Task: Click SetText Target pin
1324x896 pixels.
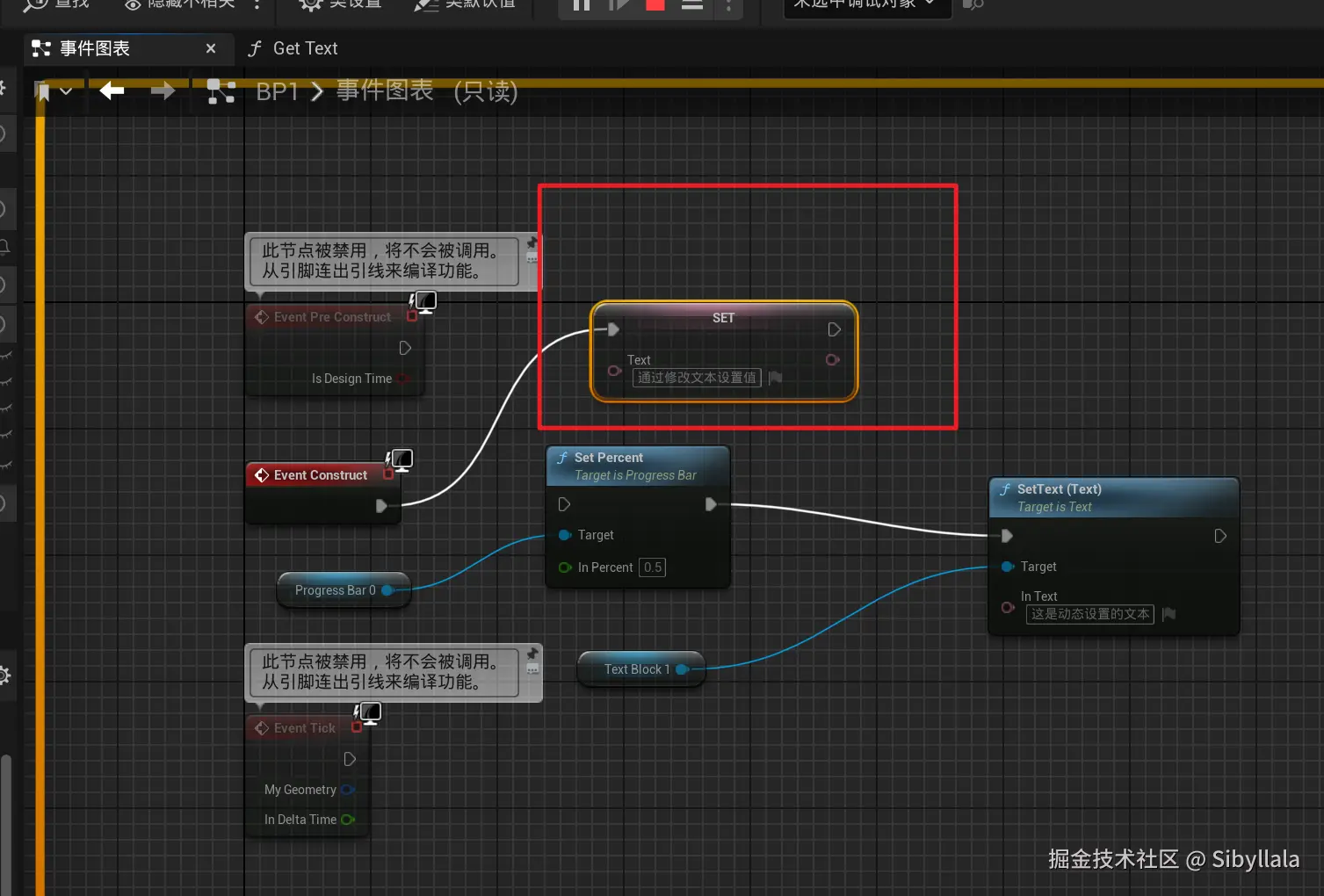Action: click(x=1008, y=567)
